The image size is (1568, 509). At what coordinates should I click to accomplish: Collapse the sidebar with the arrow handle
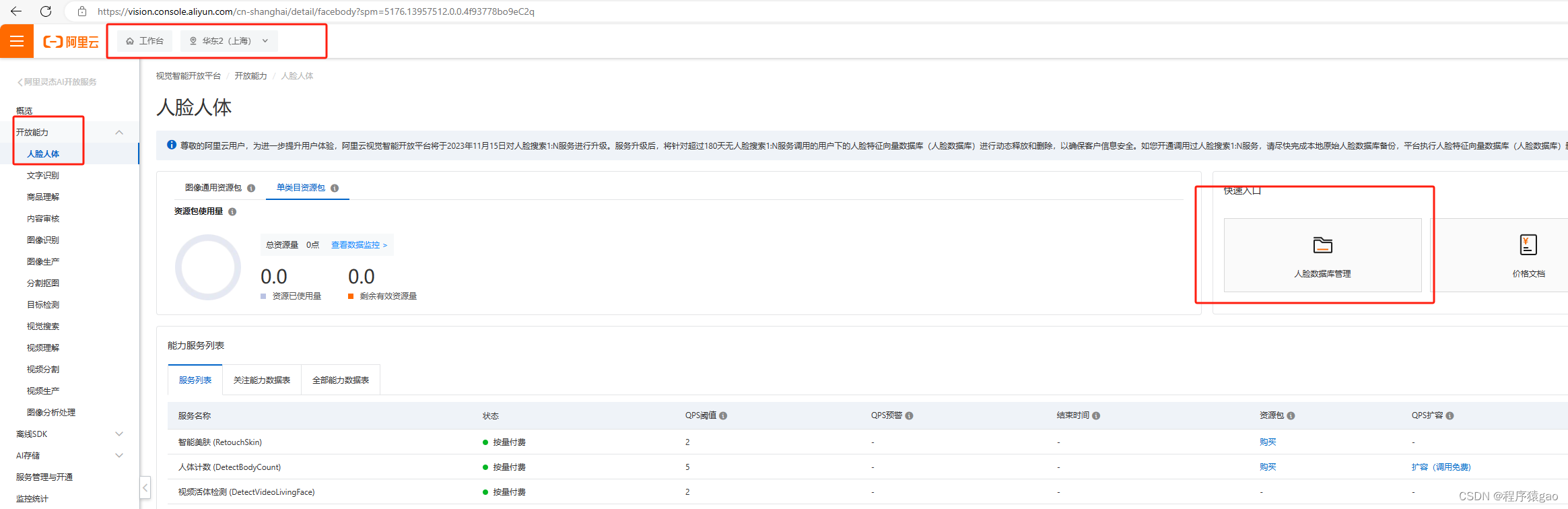click(145, 487)
